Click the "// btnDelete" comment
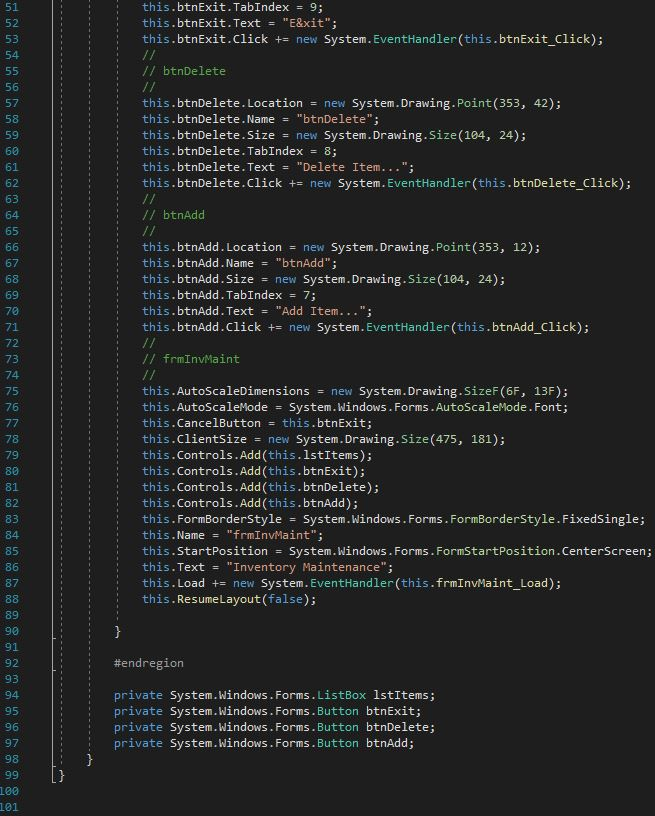The height and width of the screenshot is (816, 655). click(x=184, y=71)
